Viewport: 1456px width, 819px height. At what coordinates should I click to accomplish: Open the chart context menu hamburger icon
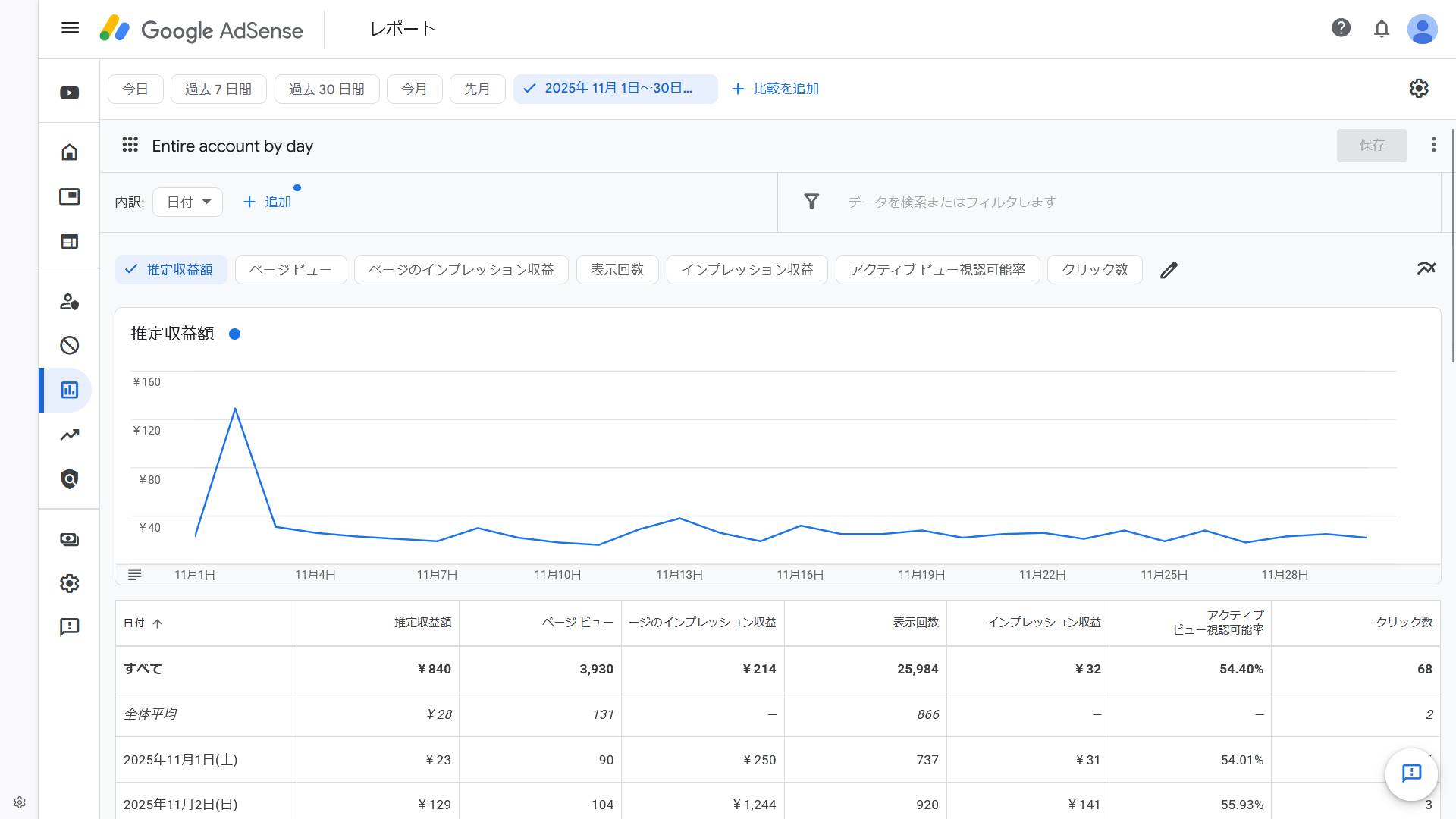135,574
